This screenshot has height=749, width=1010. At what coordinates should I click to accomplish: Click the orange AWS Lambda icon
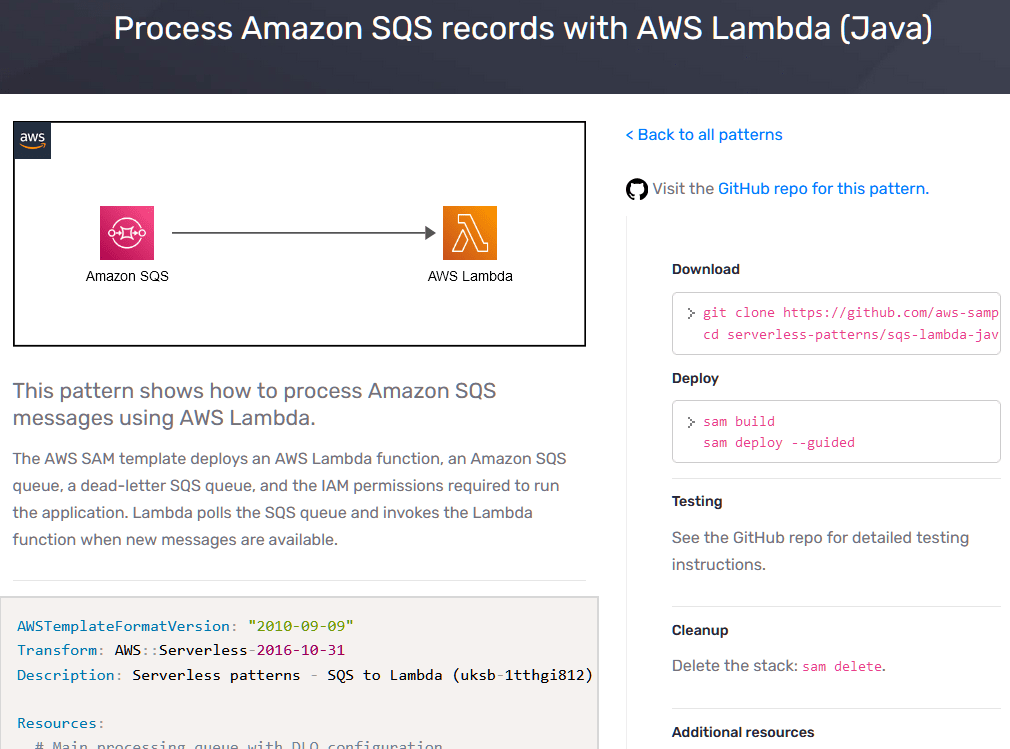coord(470,233)
